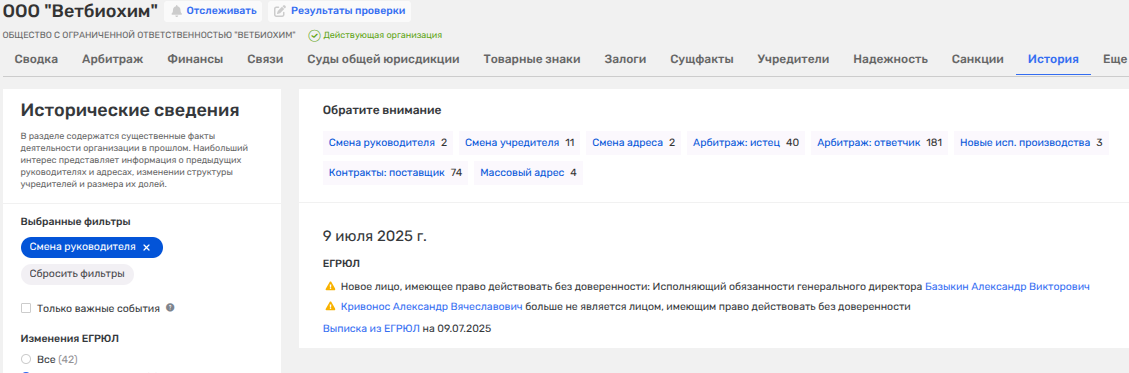Click the Изменения ЕГРЮЛ label
The width and height of the screenshot is (1129, 373).
point(71,338)
